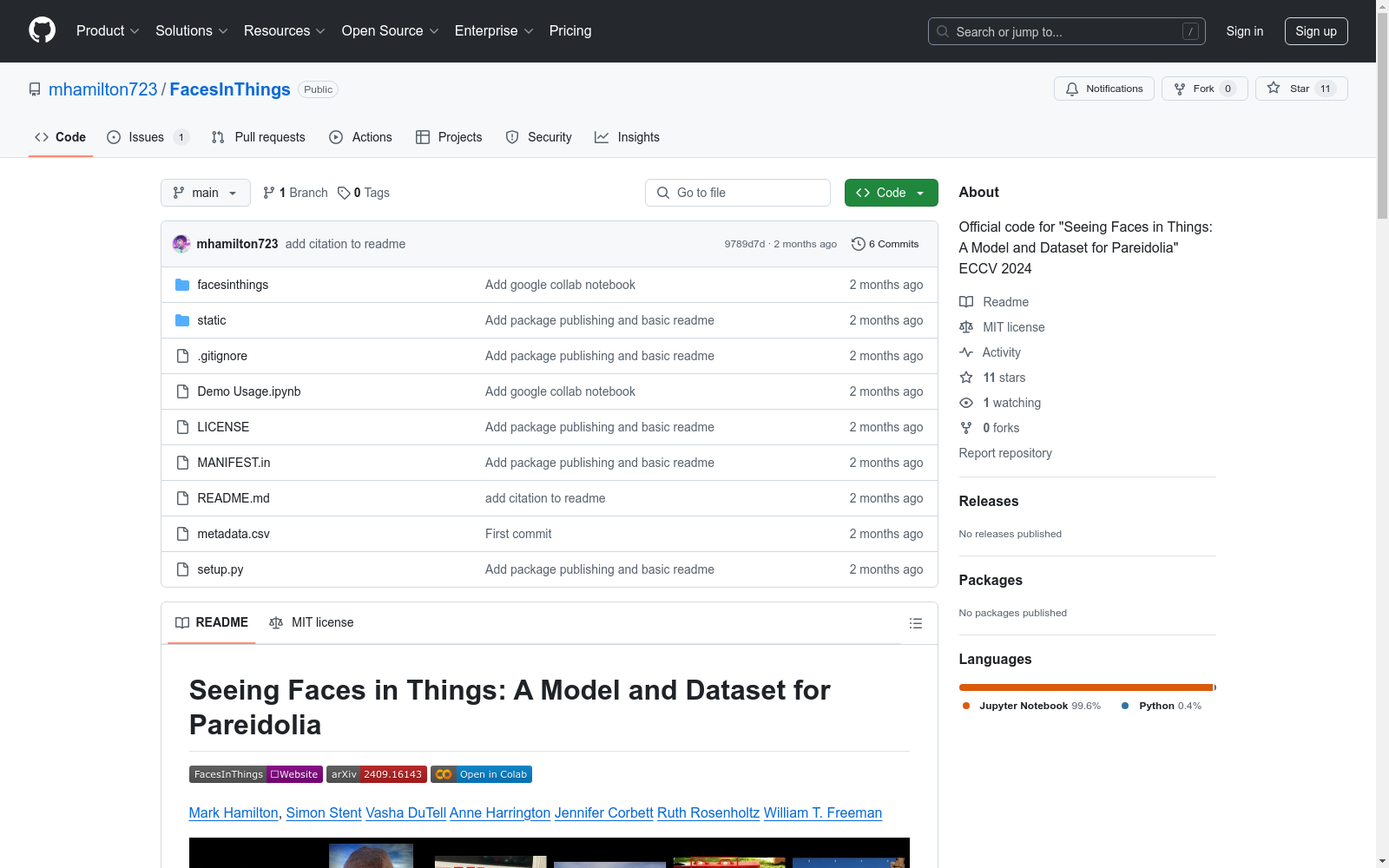Expand the Product navigation menu
Screen dimensions: 1389x868
pos(108,31)
